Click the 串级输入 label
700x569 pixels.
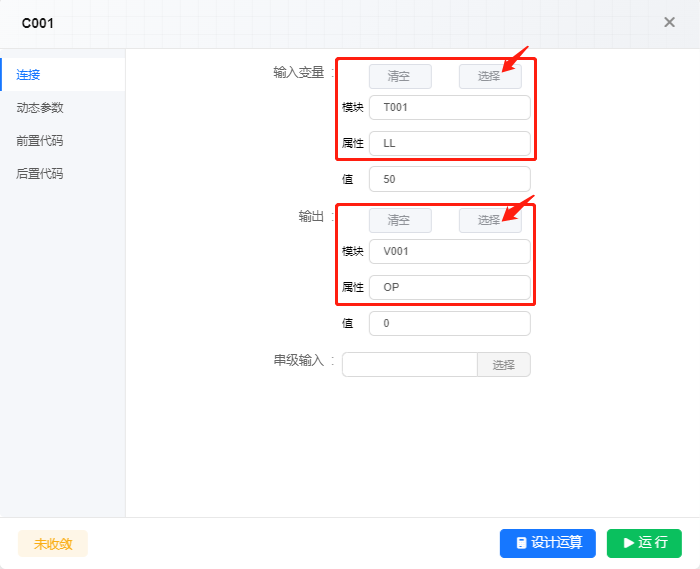click(299, 360)
